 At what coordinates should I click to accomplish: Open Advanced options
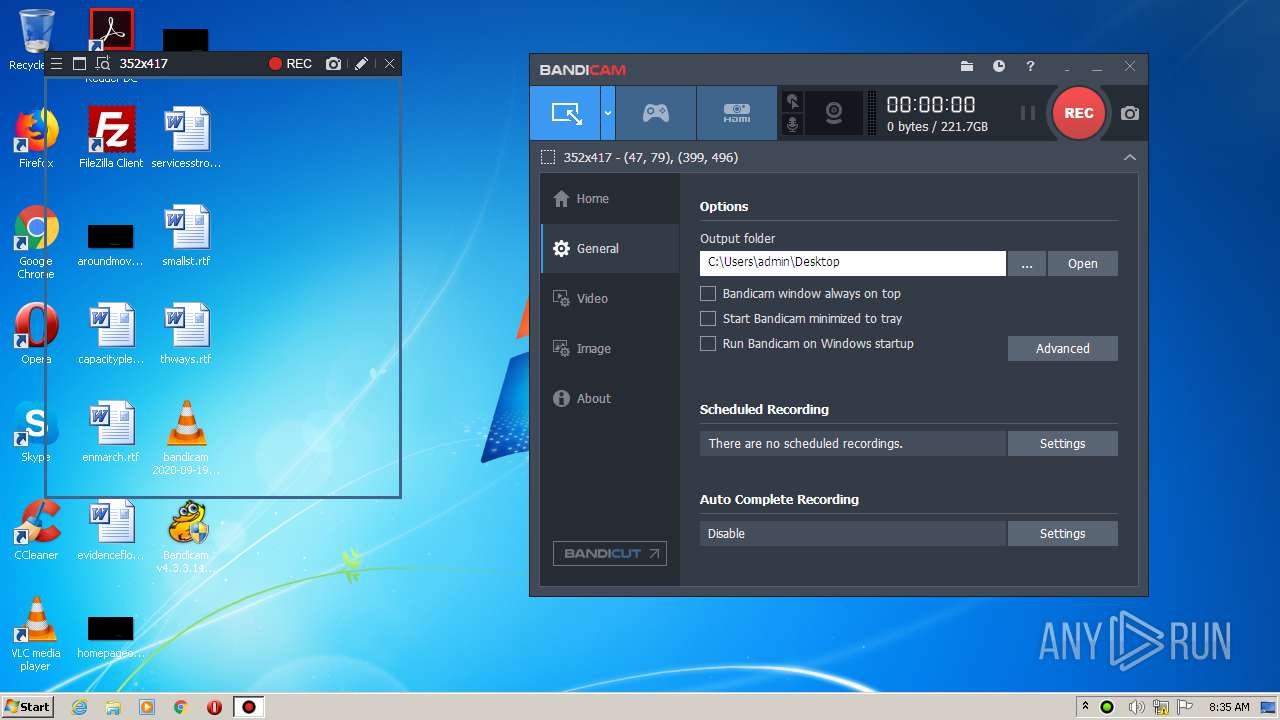pyautogui.click(x=1063, y=348)
